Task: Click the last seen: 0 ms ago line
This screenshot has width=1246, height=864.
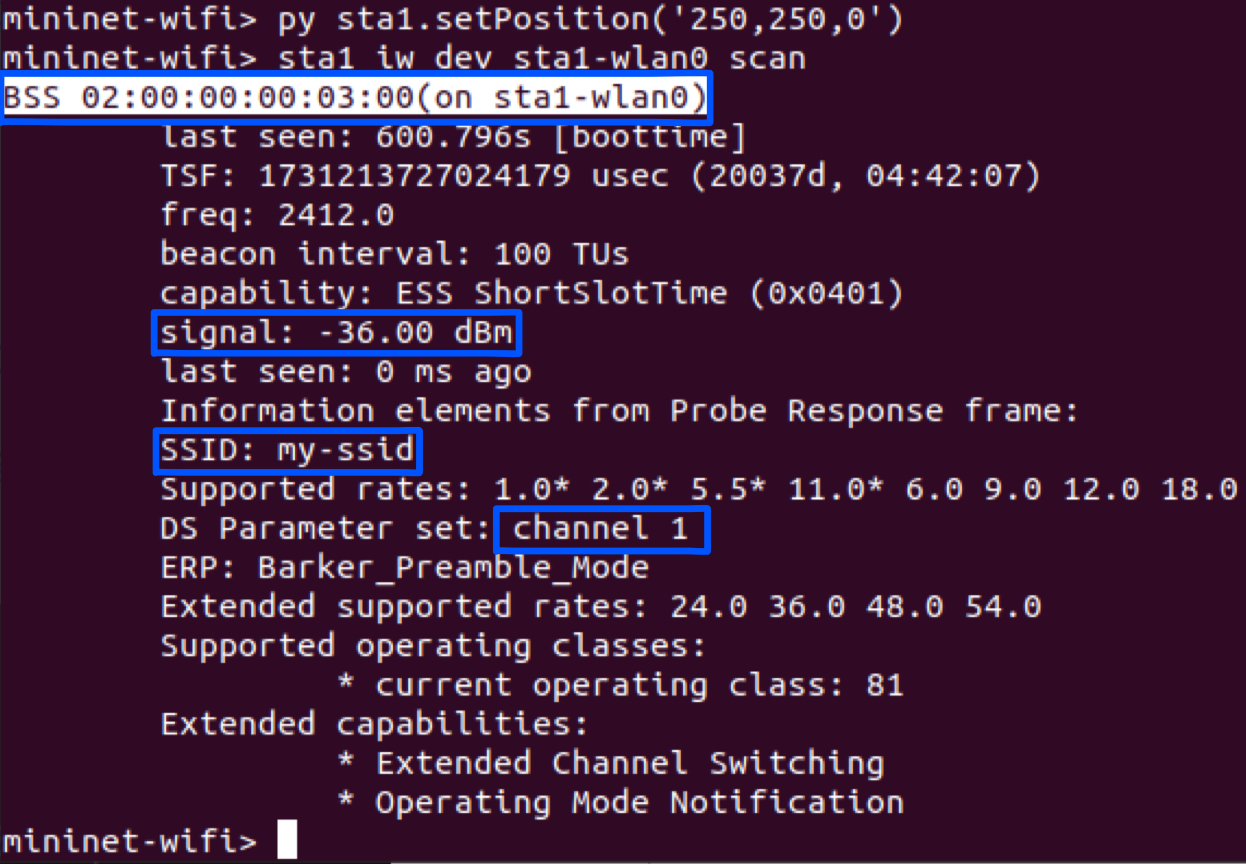Action: pos(346,372)
